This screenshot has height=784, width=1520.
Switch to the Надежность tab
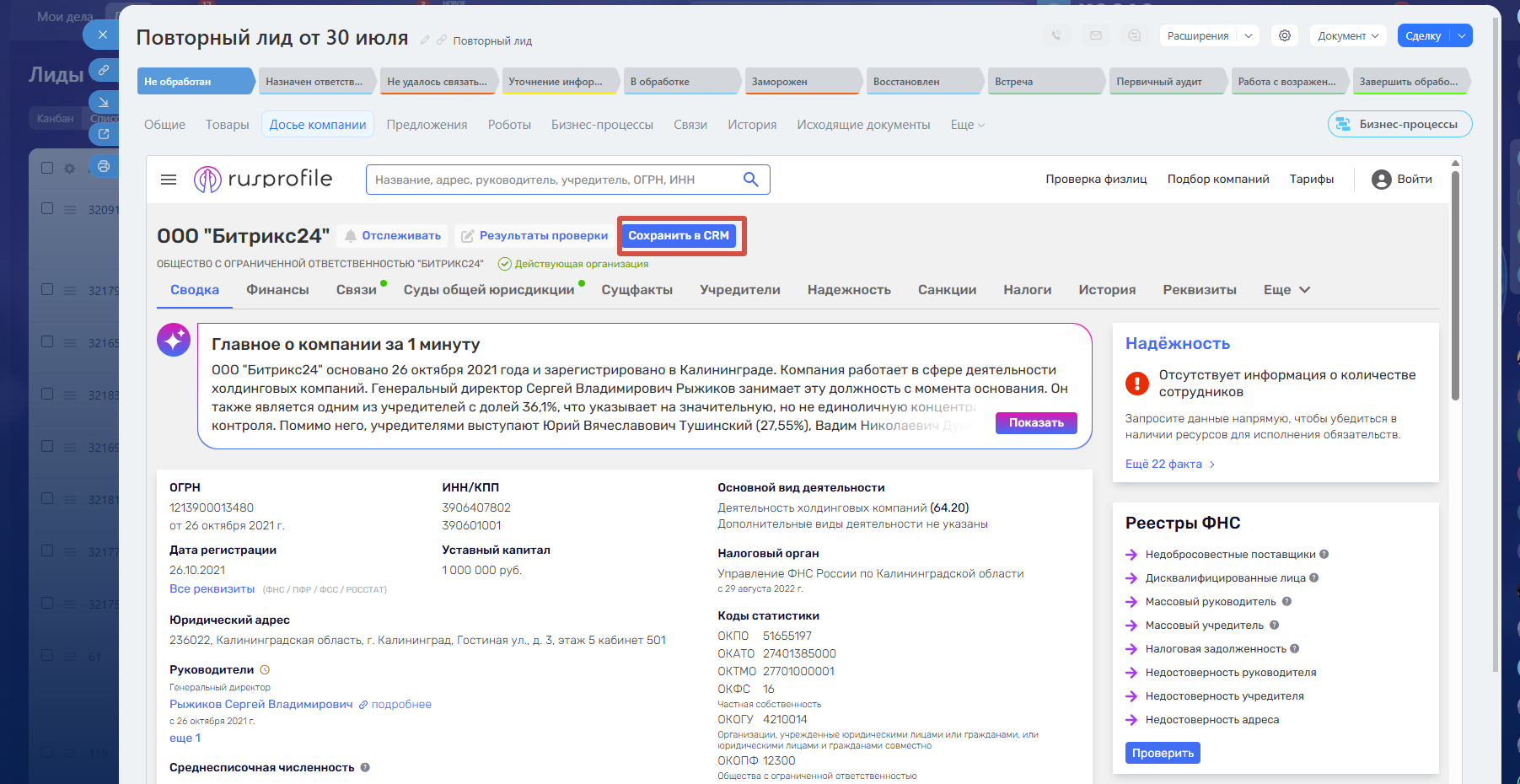849,290
